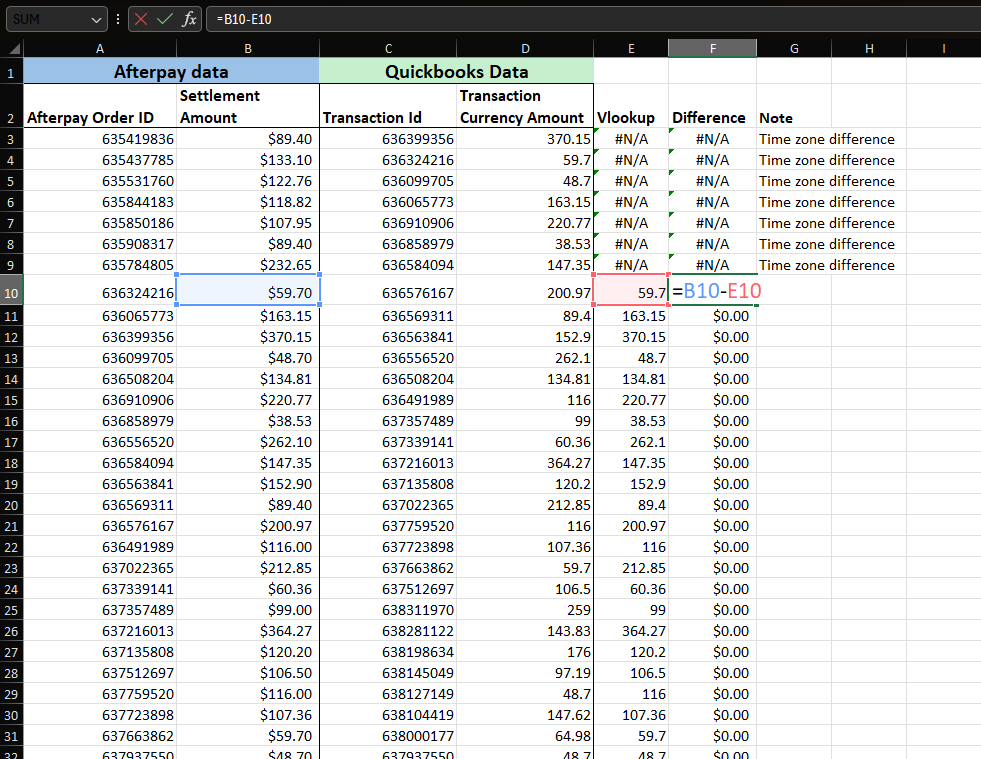This screenshot has width=981, height=759.
Task: Cancel the formula entry with X icon
Action: 141,19
